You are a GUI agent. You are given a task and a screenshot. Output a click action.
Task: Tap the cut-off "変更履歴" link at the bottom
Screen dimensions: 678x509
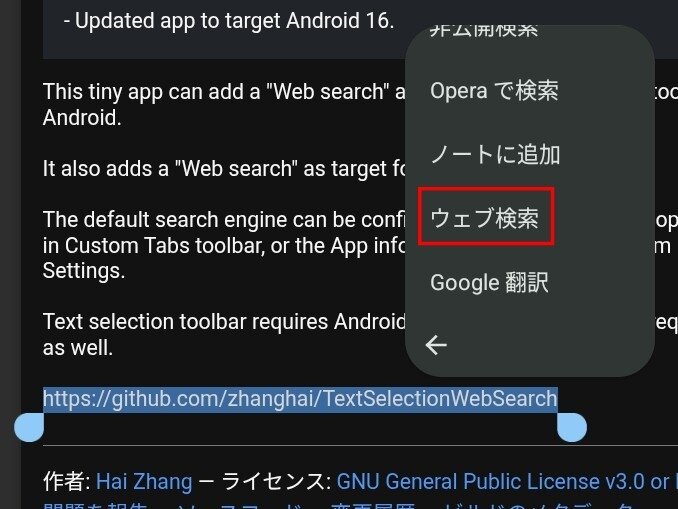(x=373, y=506)
